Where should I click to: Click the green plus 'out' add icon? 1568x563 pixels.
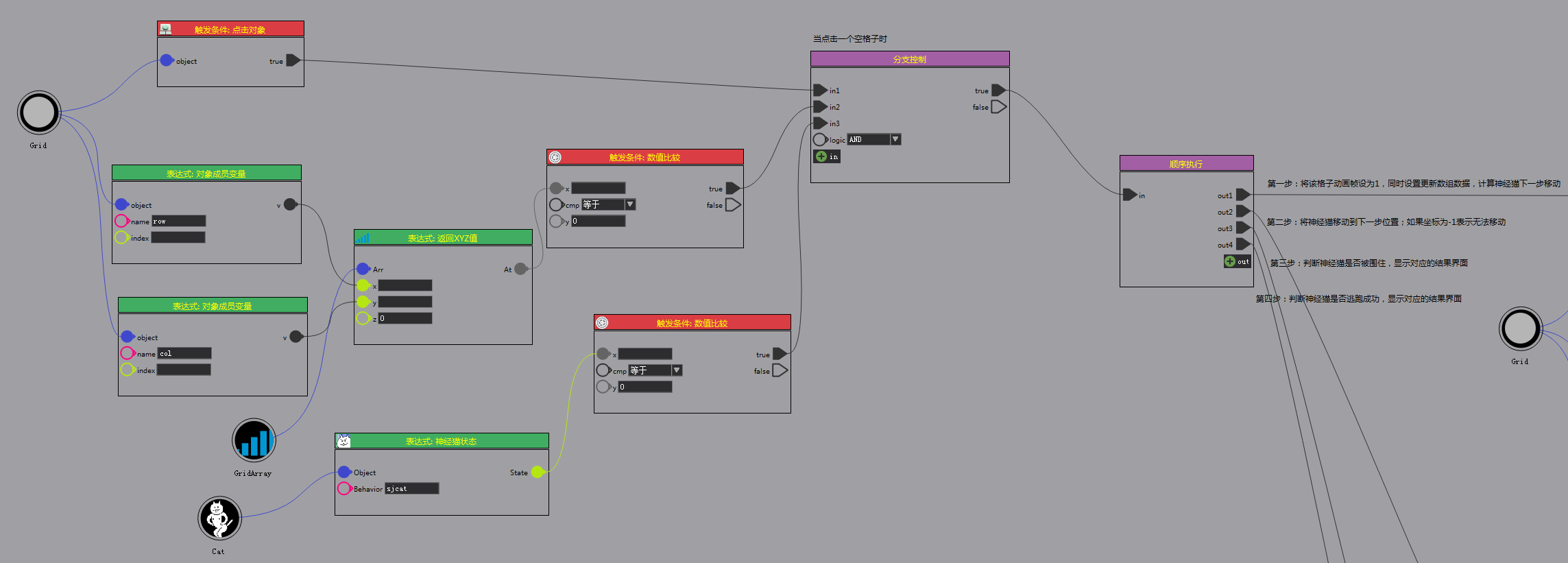[1230, 261]
